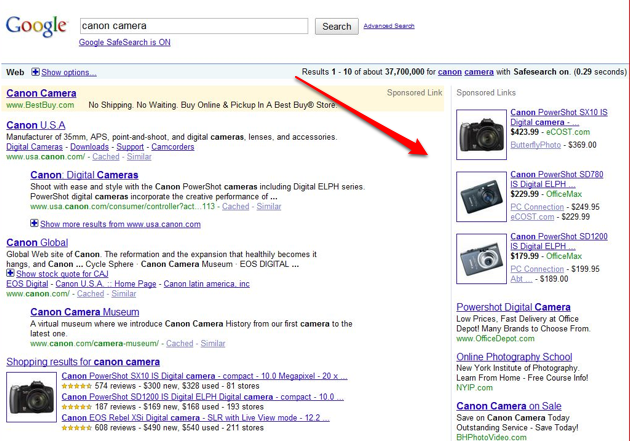630x441 pixels.
Task: Open Canon EOS Rebel XSi shopping link
Action: click(196, 418)
